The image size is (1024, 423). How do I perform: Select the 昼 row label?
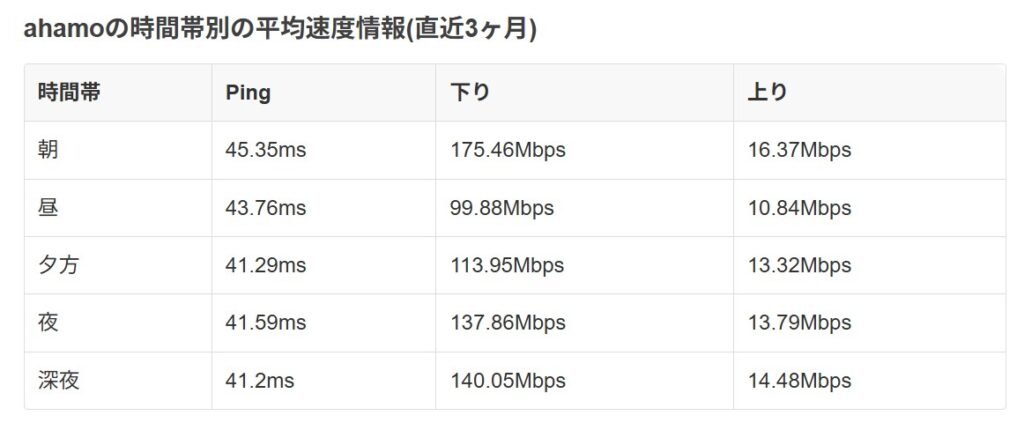click(49, 208)
